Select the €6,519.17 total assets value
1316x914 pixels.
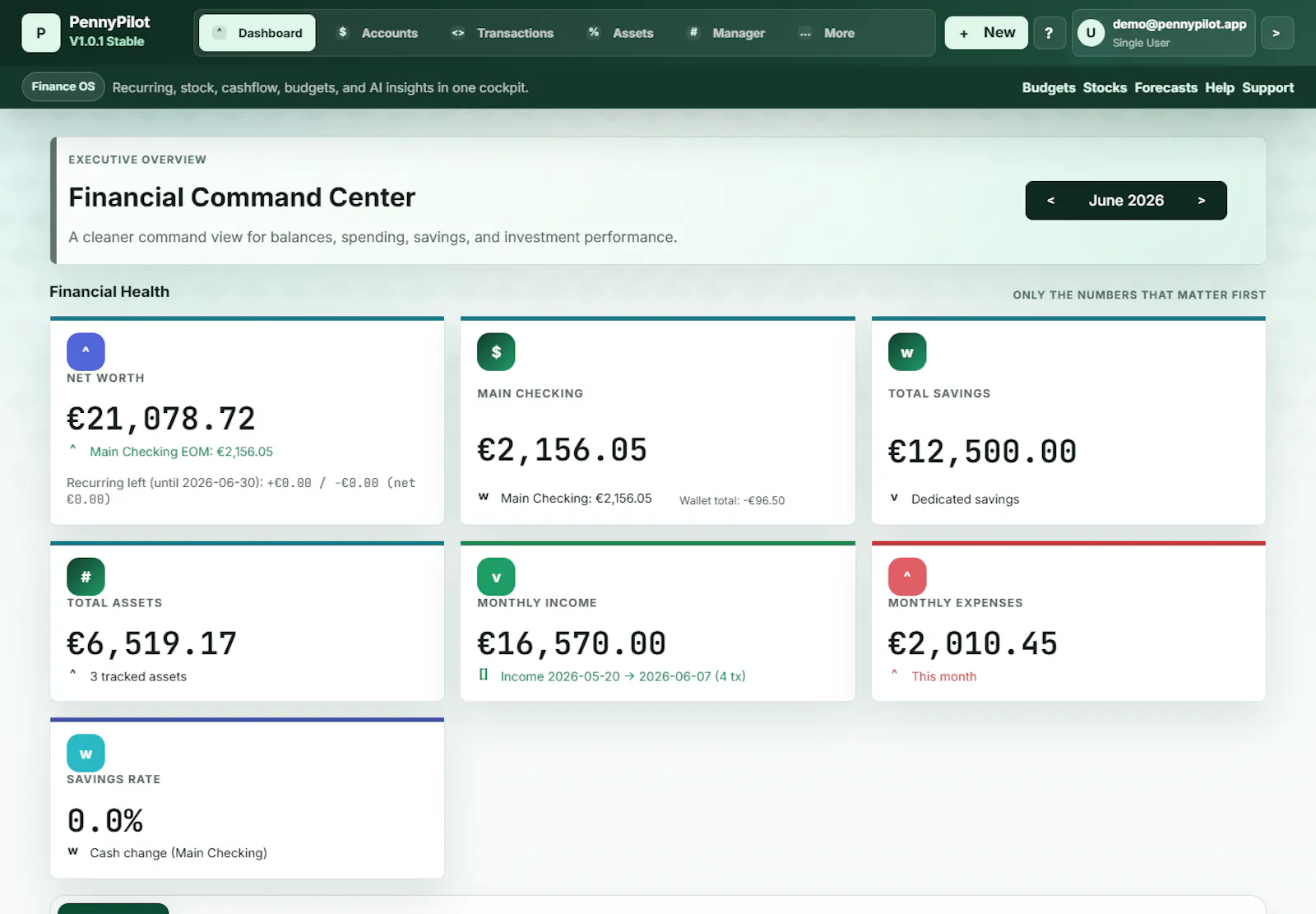[151, 643]
